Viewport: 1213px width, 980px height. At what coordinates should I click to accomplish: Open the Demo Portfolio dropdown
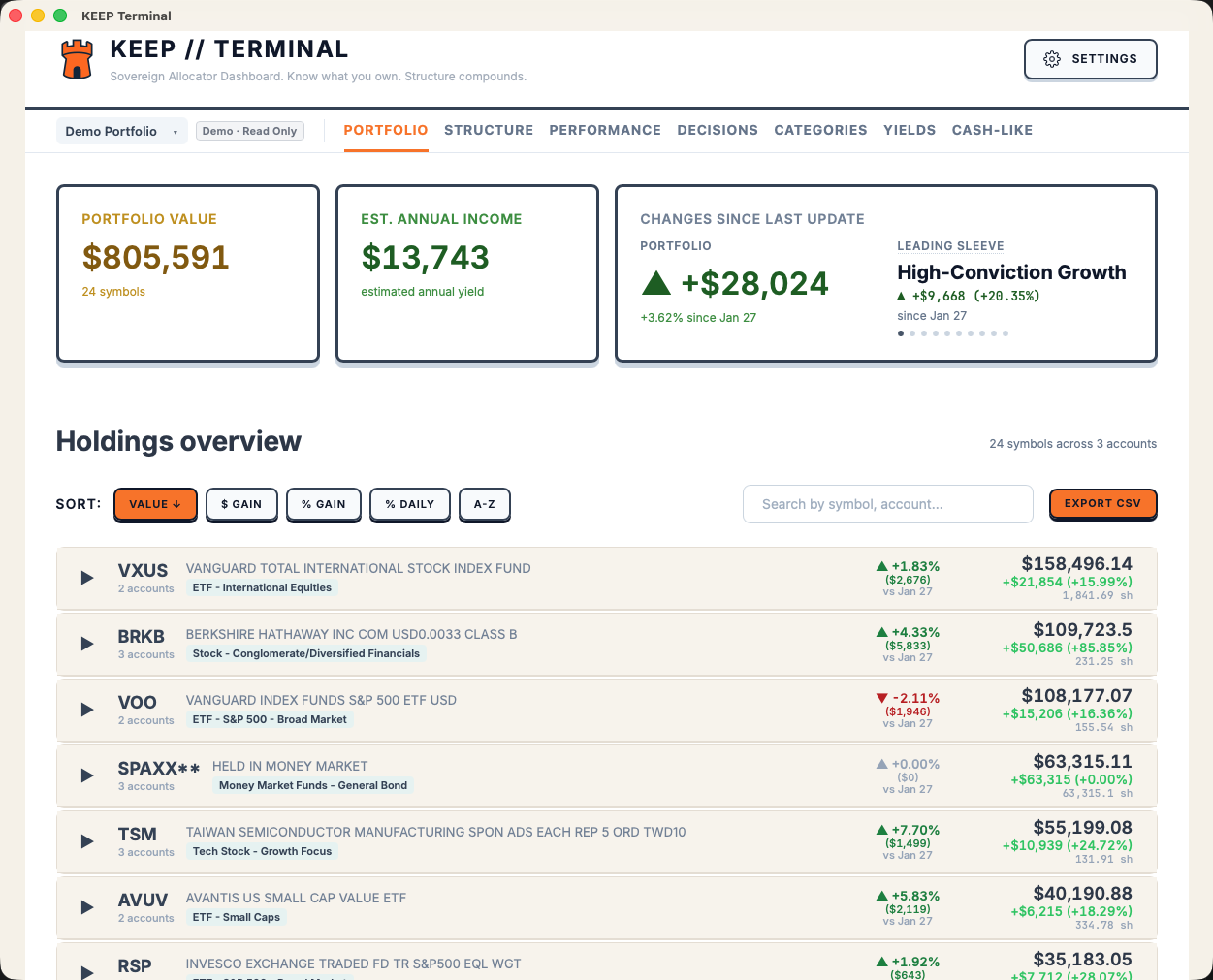[x=121, y=131]
